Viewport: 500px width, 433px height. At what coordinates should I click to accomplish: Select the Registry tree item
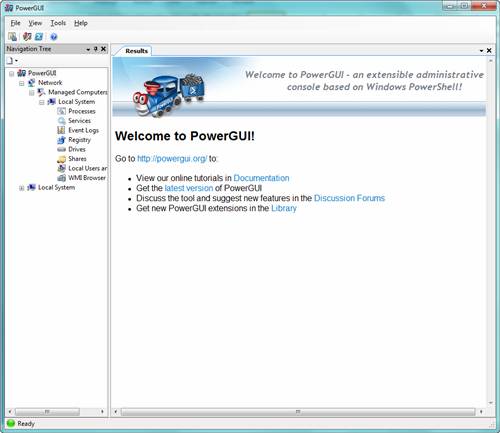pos(79,140)
